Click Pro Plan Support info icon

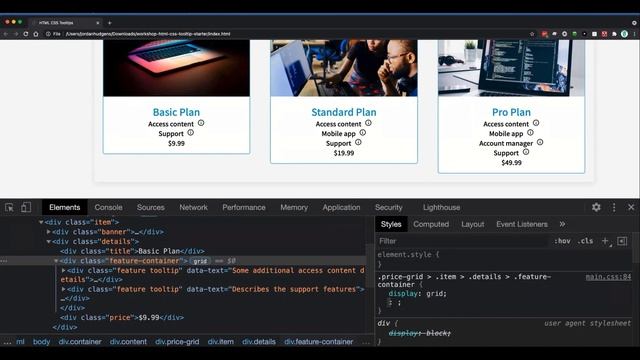[526, 152]
